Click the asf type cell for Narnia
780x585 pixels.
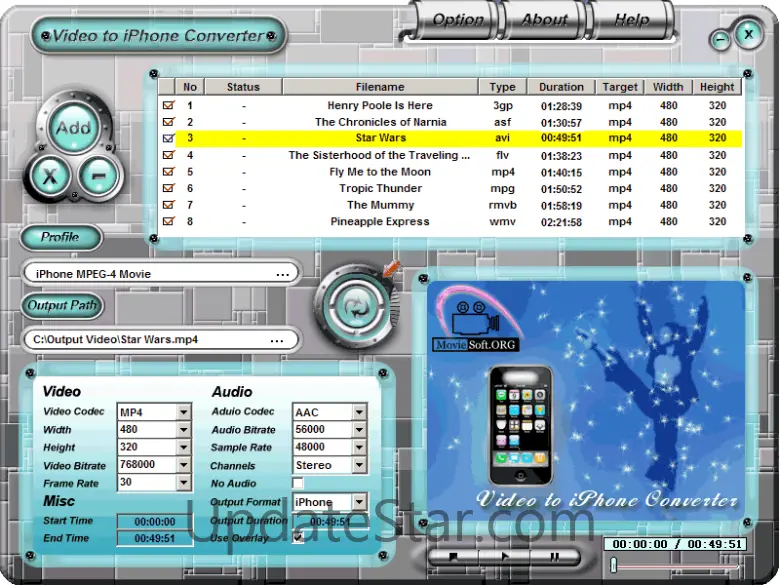[x=502, y=122]
